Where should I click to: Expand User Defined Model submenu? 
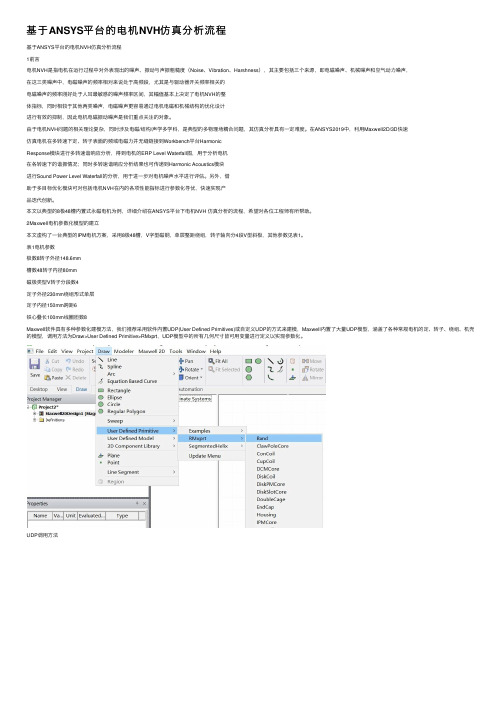pyautogui.click(x=136, y=438)
